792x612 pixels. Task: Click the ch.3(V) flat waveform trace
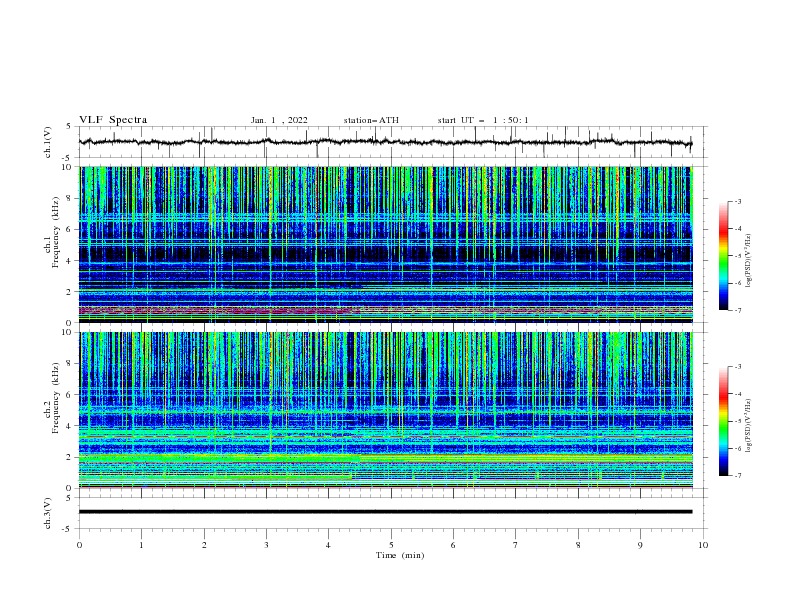point(385,512)
